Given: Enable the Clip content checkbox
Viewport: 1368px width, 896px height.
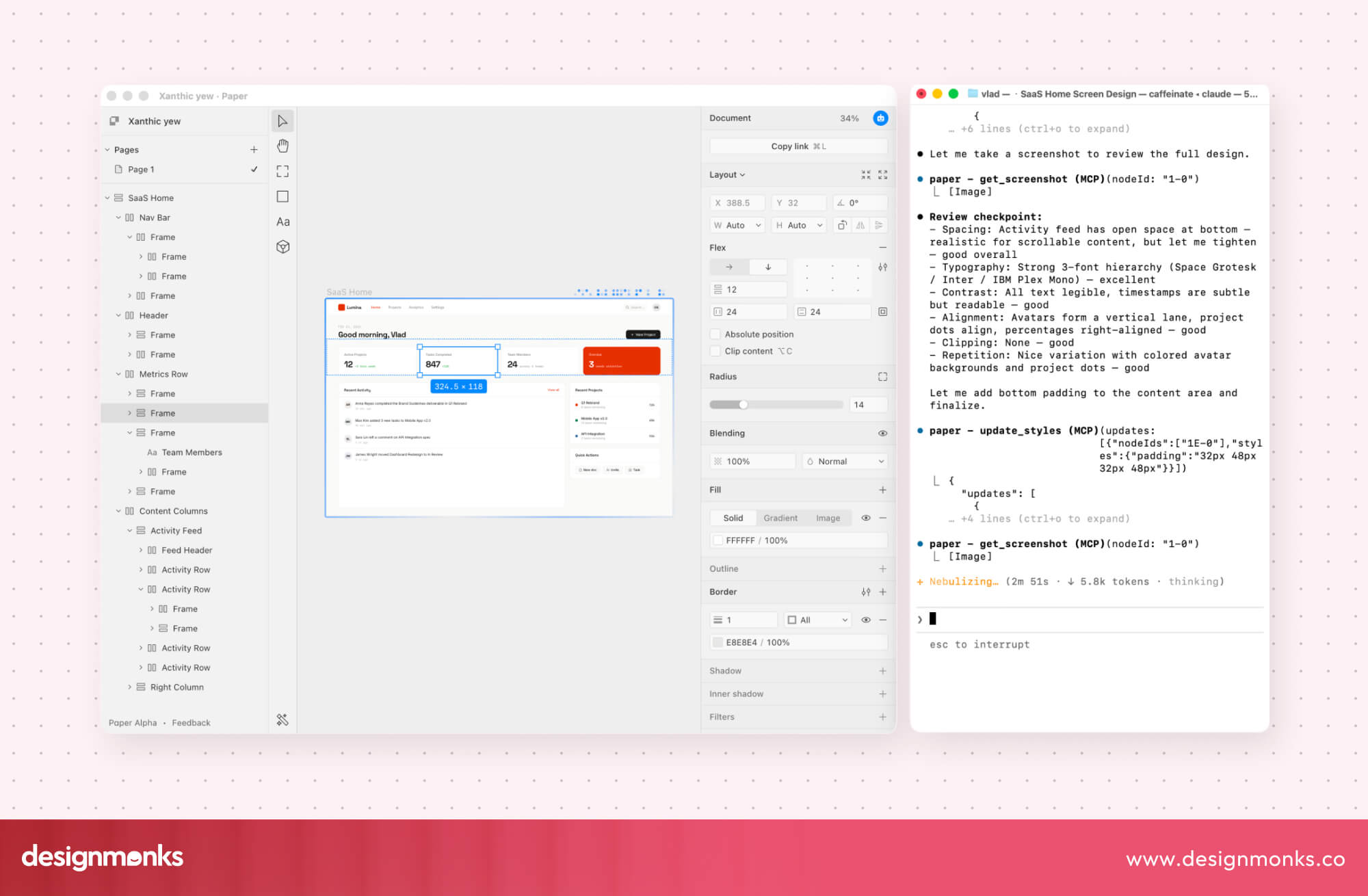Looking at the screenshot, I should coord(715,351).
